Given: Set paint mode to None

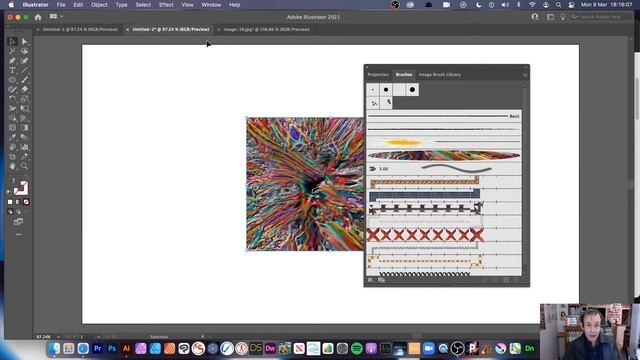Looking at the screenshot, I should pos(26,202).
